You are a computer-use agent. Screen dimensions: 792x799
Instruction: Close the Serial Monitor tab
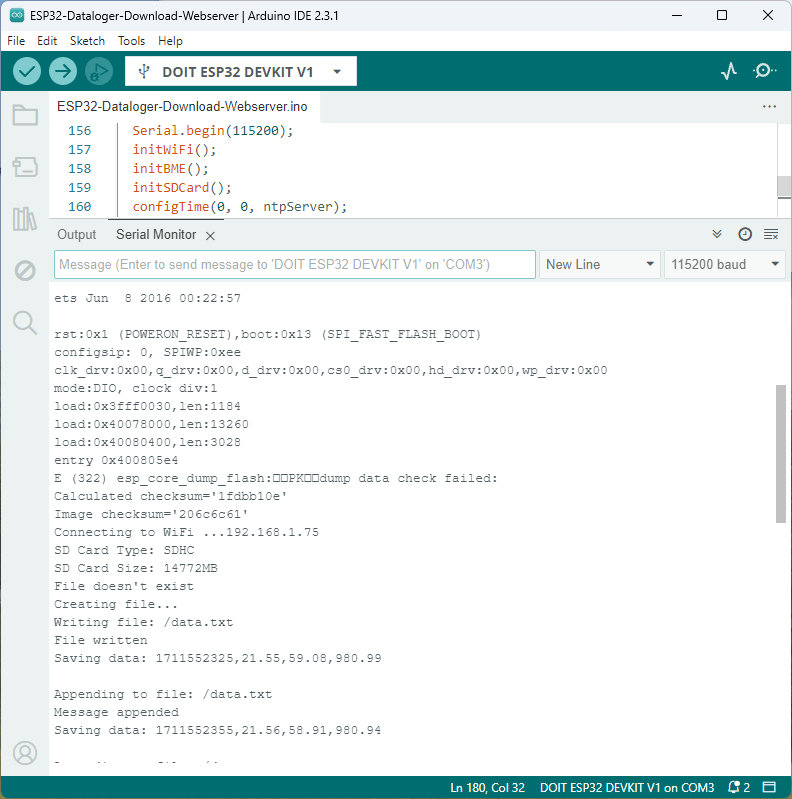[210, 235]
